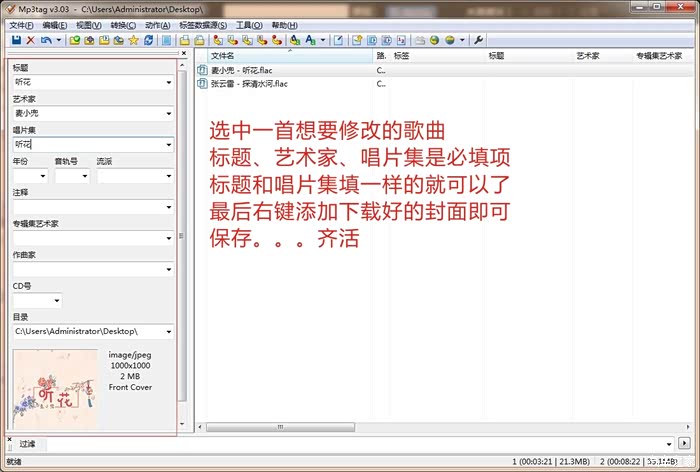The width and height of the screenshot is (700, 472).
Task: Open the 转换(C) menu
Action: pyautogui.click(x=124, y=25)
